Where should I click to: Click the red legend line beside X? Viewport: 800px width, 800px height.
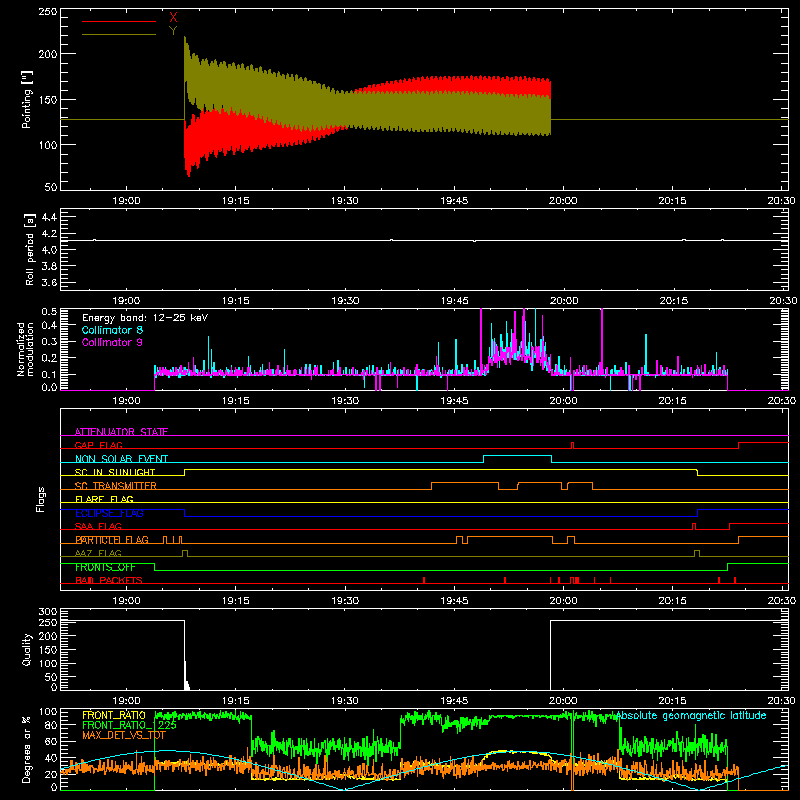119,21
